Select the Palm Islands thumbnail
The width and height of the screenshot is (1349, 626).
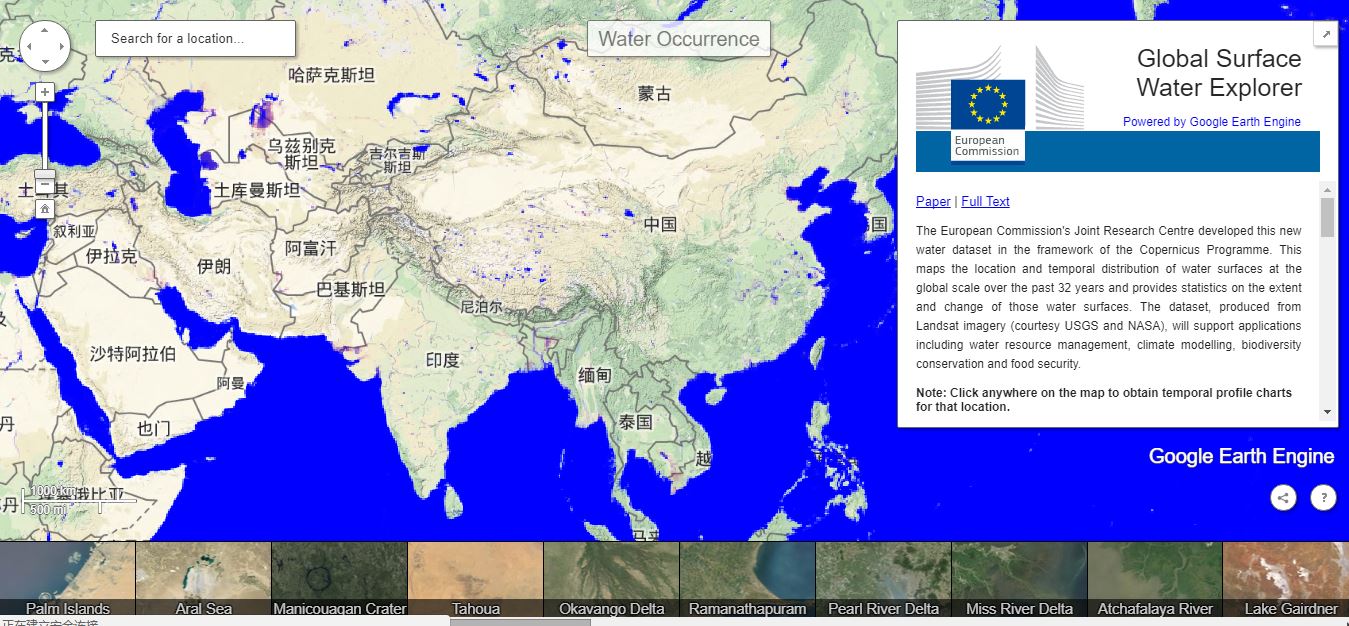[x=67, y=579]
